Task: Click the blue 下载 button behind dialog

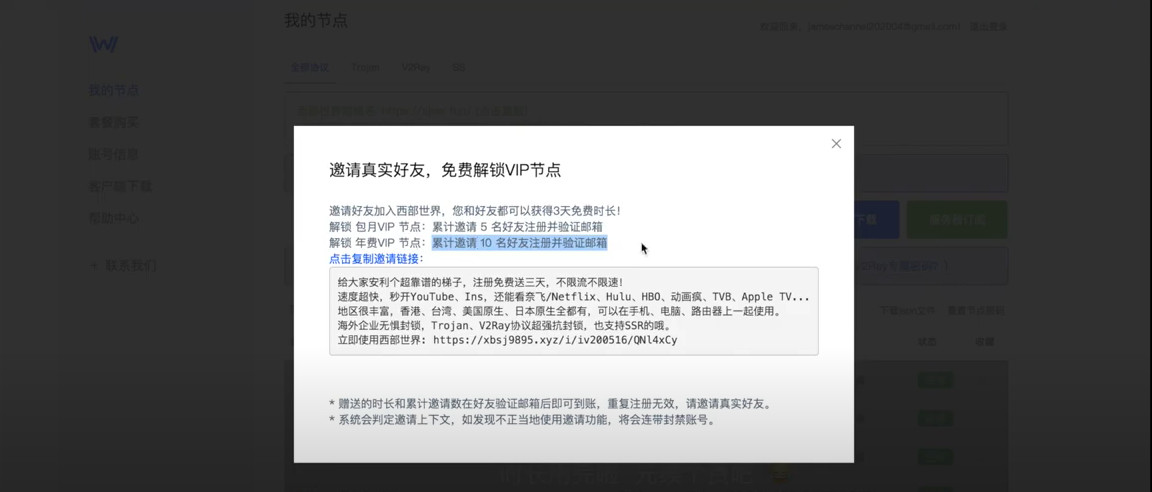Action: [x=876, y=220]
